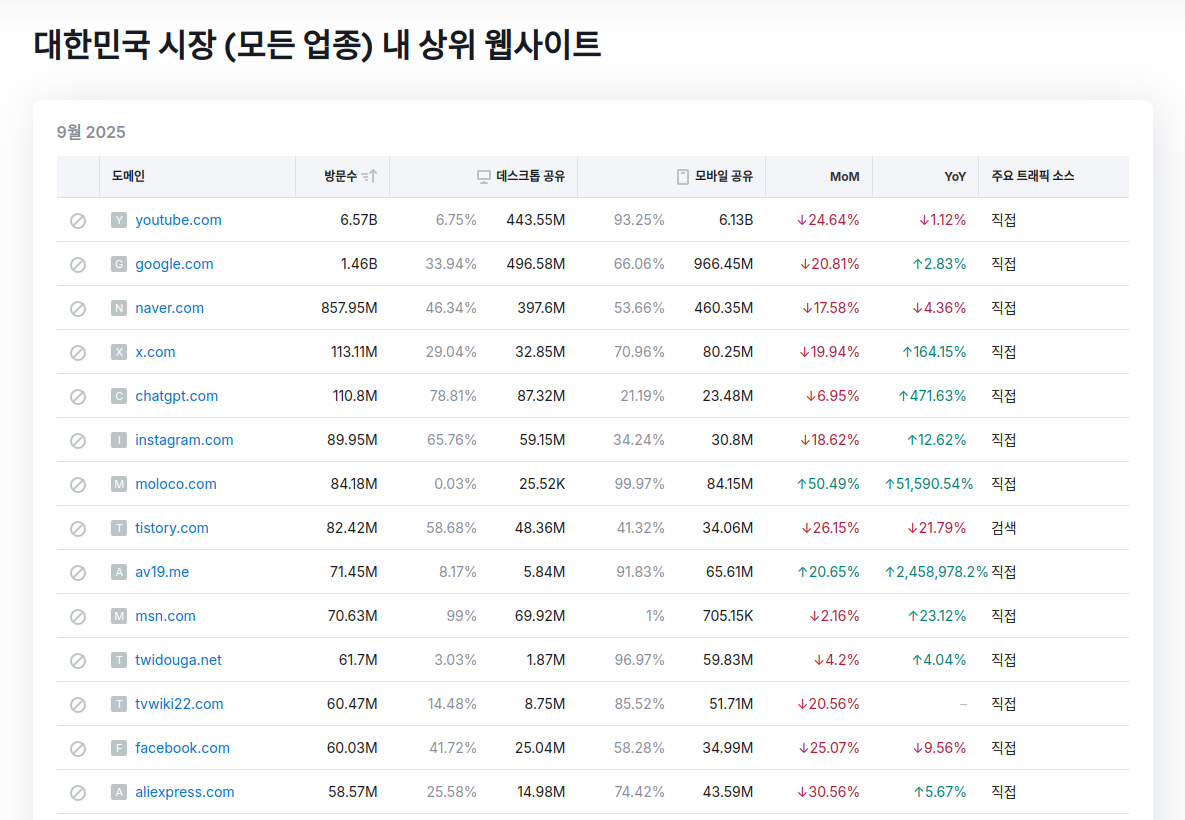Open the msn.com domain link
The height and width of the screenshot is (820, 1185).
166,616
